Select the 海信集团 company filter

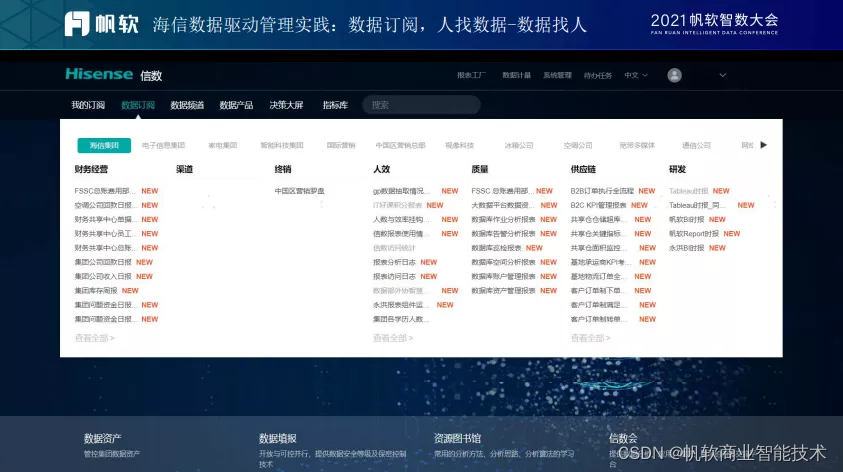click(x=104, y=145)
